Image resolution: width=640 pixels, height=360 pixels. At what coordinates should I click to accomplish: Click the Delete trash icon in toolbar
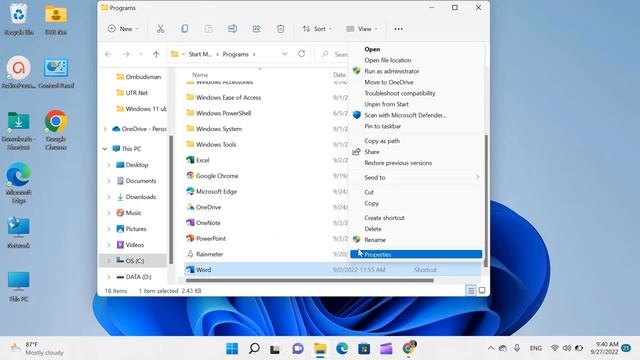tap(280, 29)
